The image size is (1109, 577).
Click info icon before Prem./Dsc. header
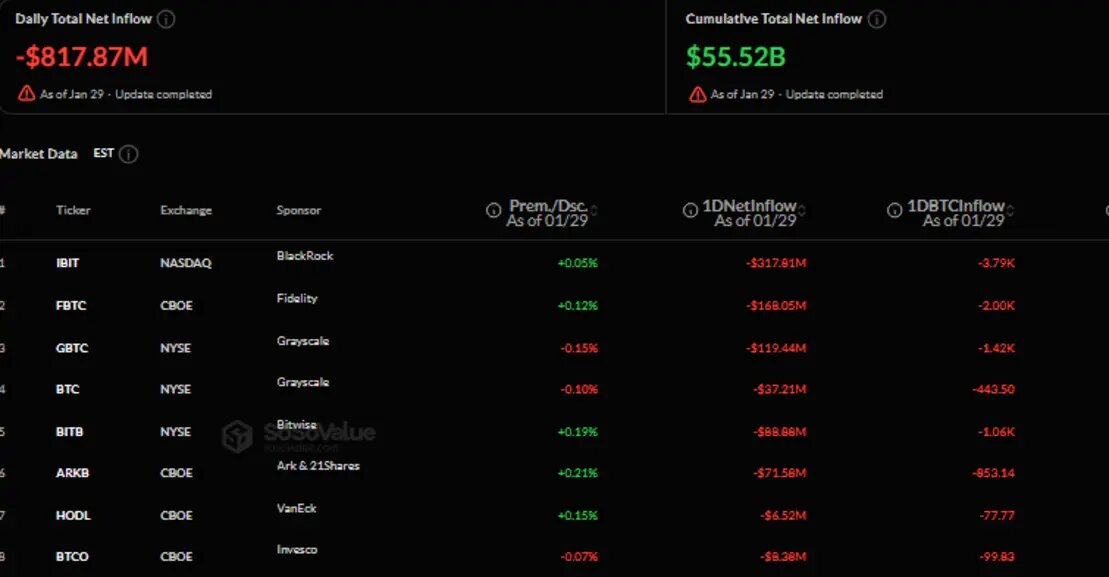coord(494,210)
